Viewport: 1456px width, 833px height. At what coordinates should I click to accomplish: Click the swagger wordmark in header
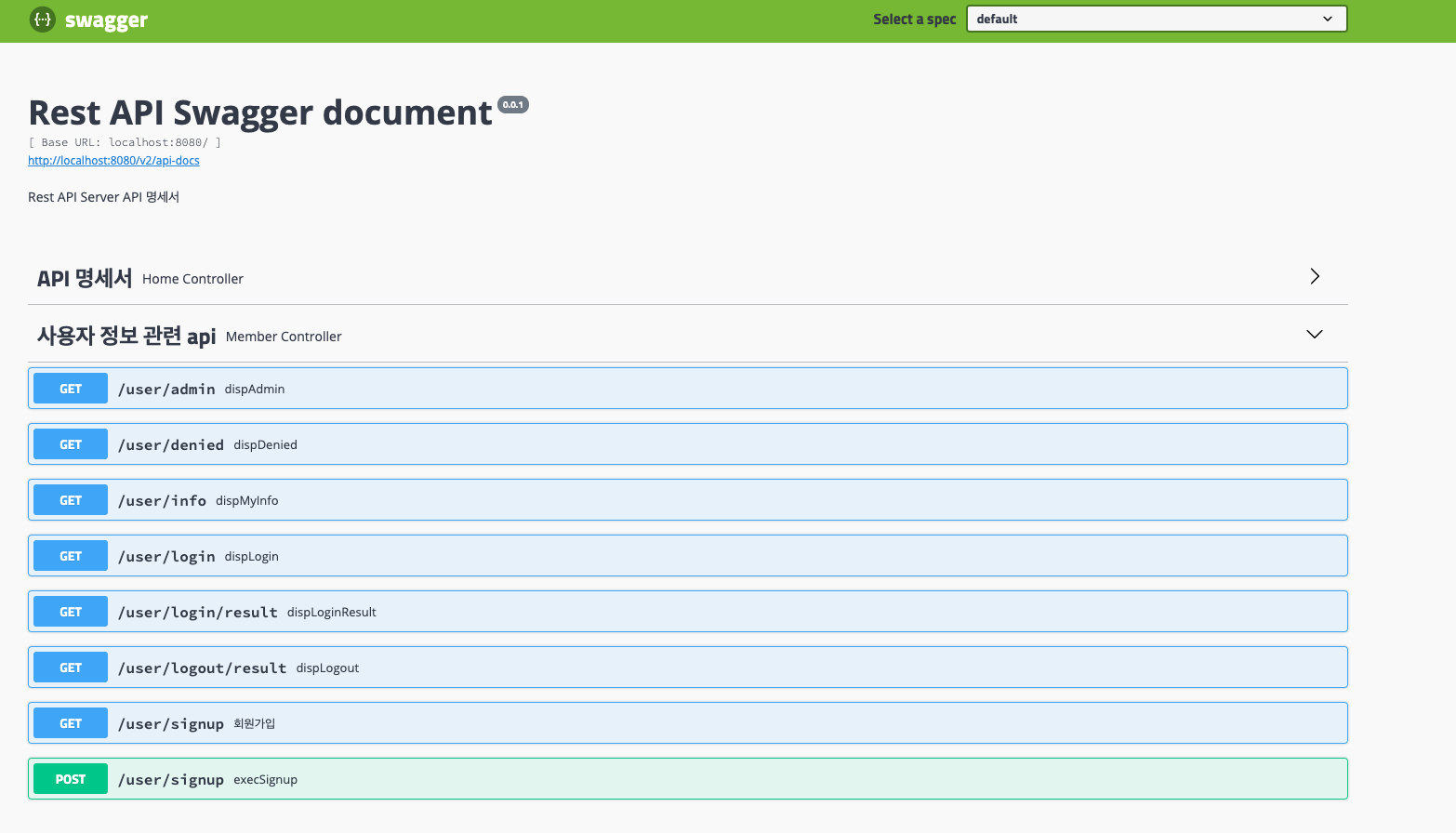coord(106,20)
